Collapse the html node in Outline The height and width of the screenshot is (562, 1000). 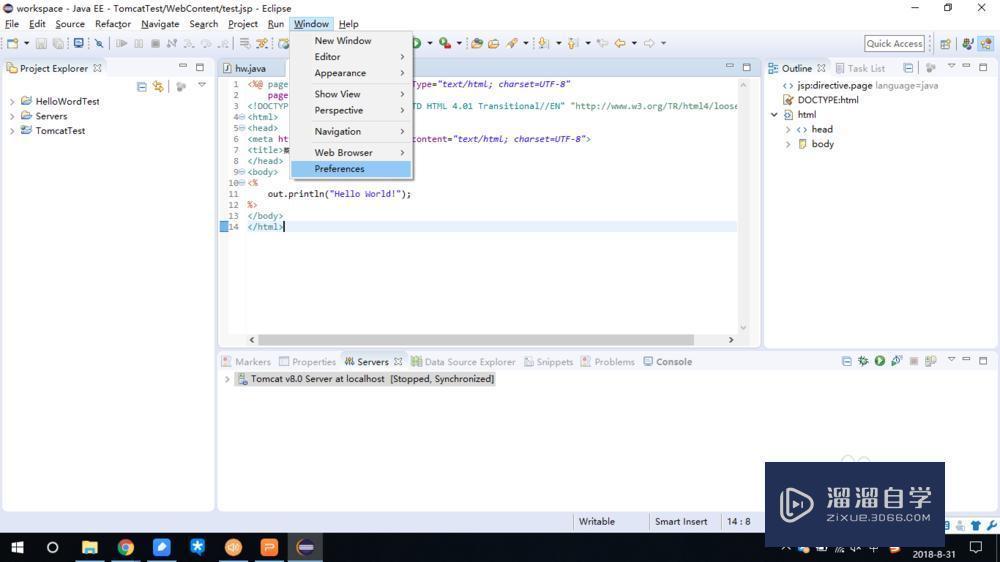774,115
